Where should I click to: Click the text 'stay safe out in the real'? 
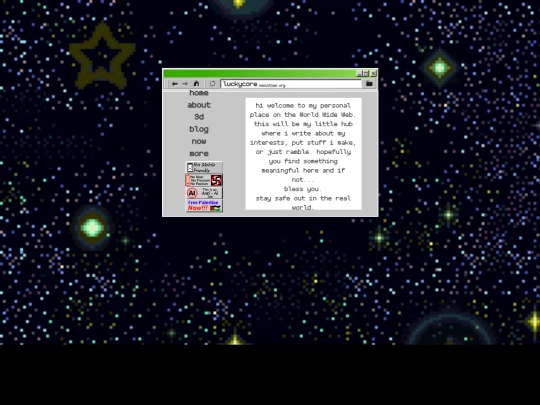coord(303,198)
